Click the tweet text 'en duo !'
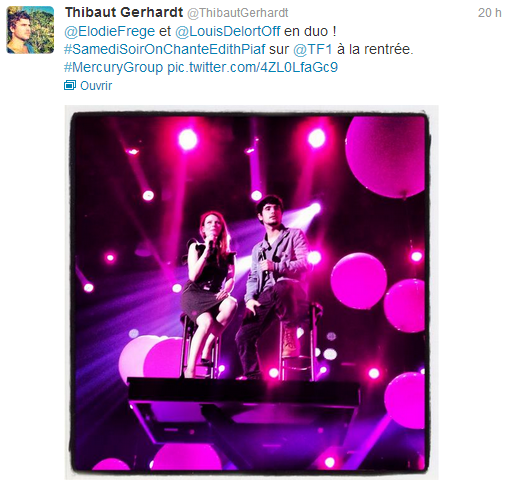Image resolution: width=506 pixels, height=494 pixels. pyautogui.click(x=310, y=31)
